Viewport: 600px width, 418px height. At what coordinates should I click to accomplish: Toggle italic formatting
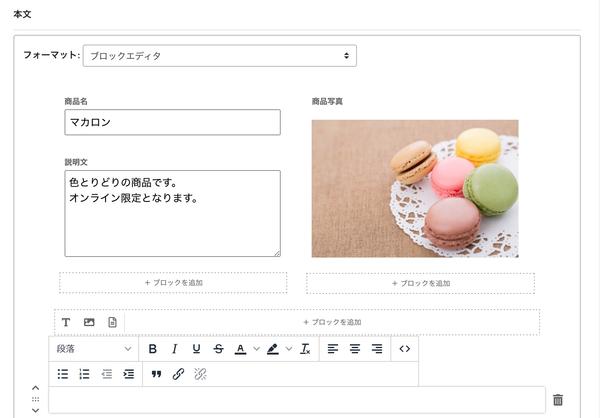(x=174, y=349)
